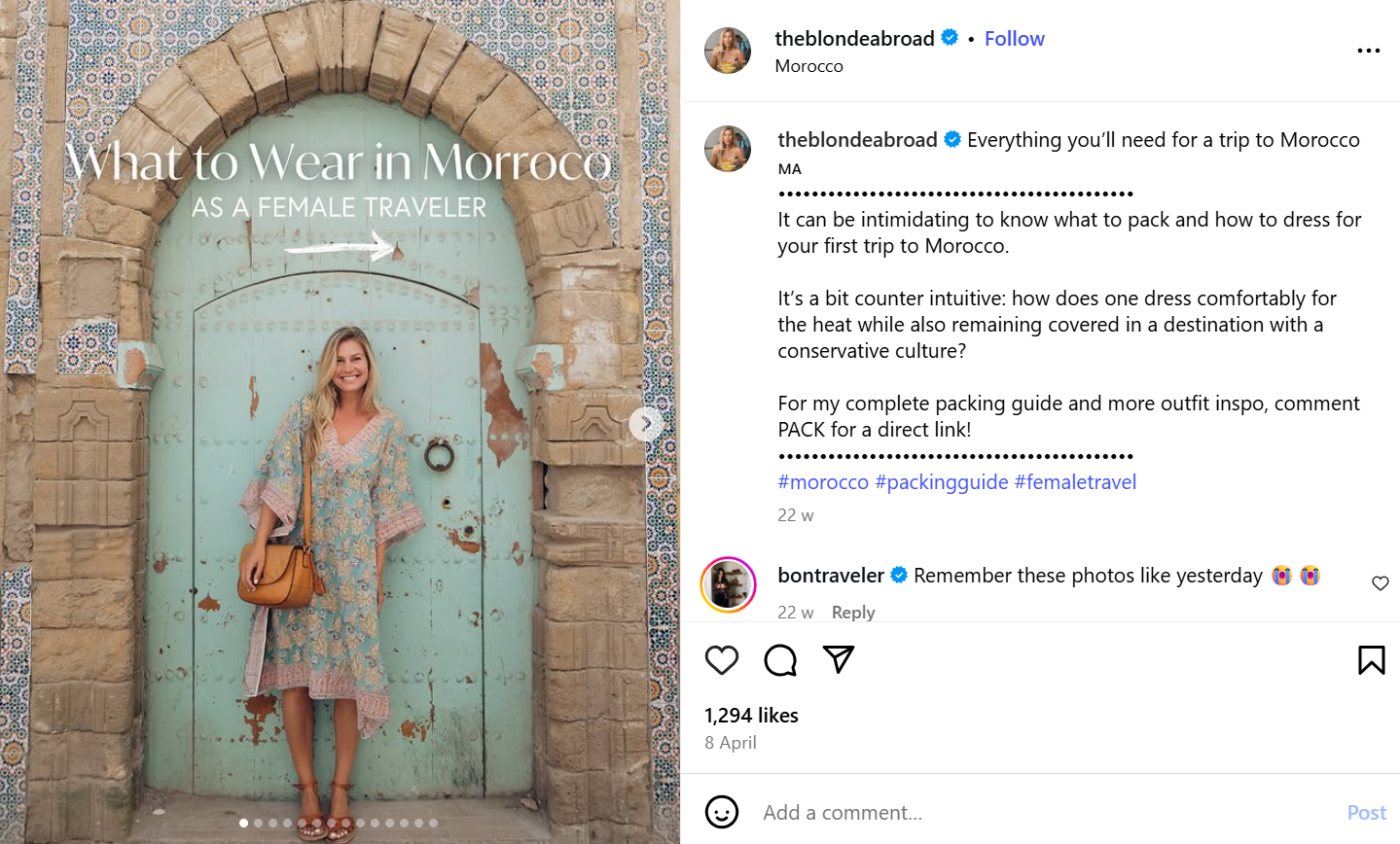Reply to bontraveler's comment

[853, 613]
